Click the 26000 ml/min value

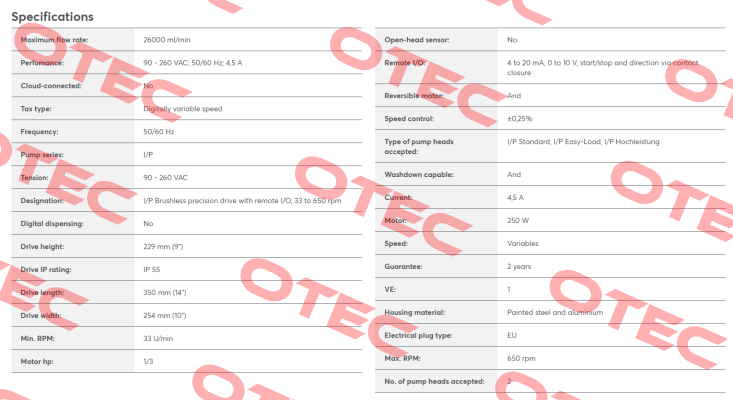click(167, 40)
